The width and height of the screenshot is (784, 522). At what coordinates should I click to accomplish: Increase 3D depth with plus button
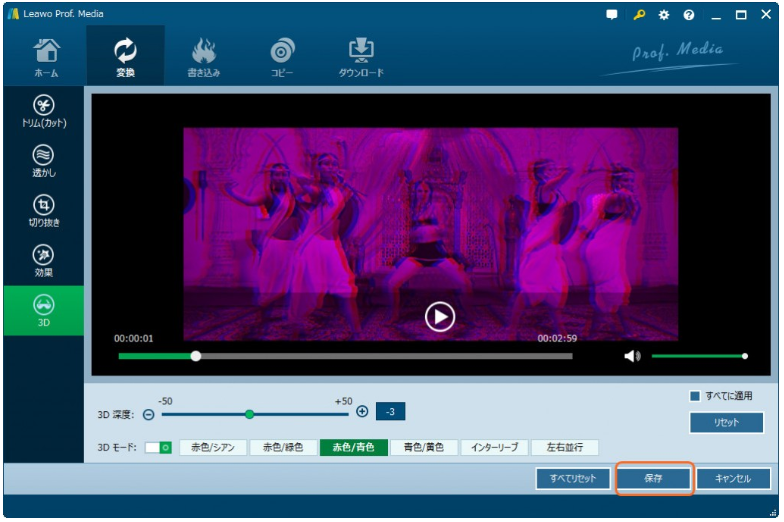(x=362, y=412)
